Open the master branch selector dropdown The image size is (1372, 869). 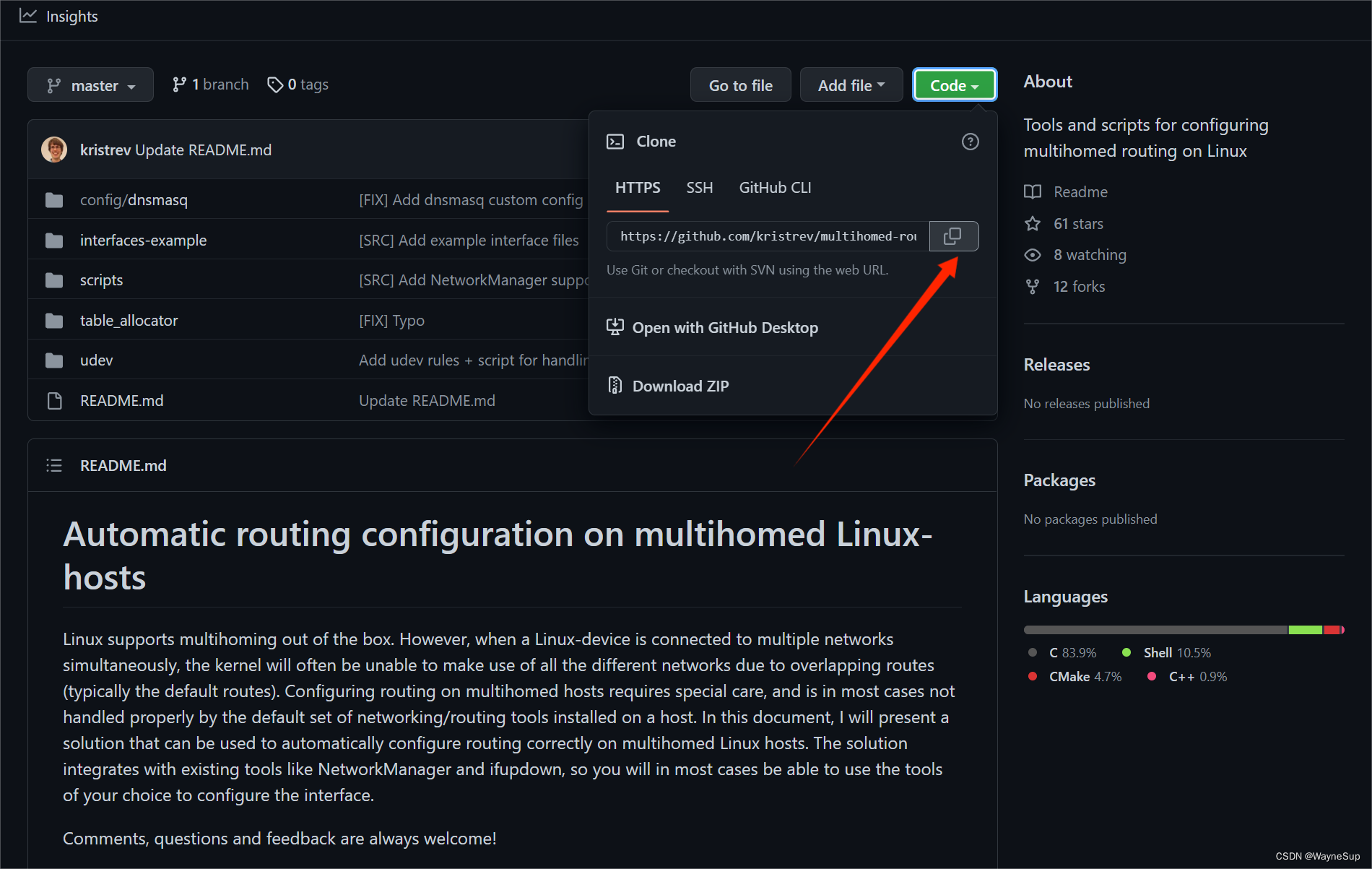90,85
